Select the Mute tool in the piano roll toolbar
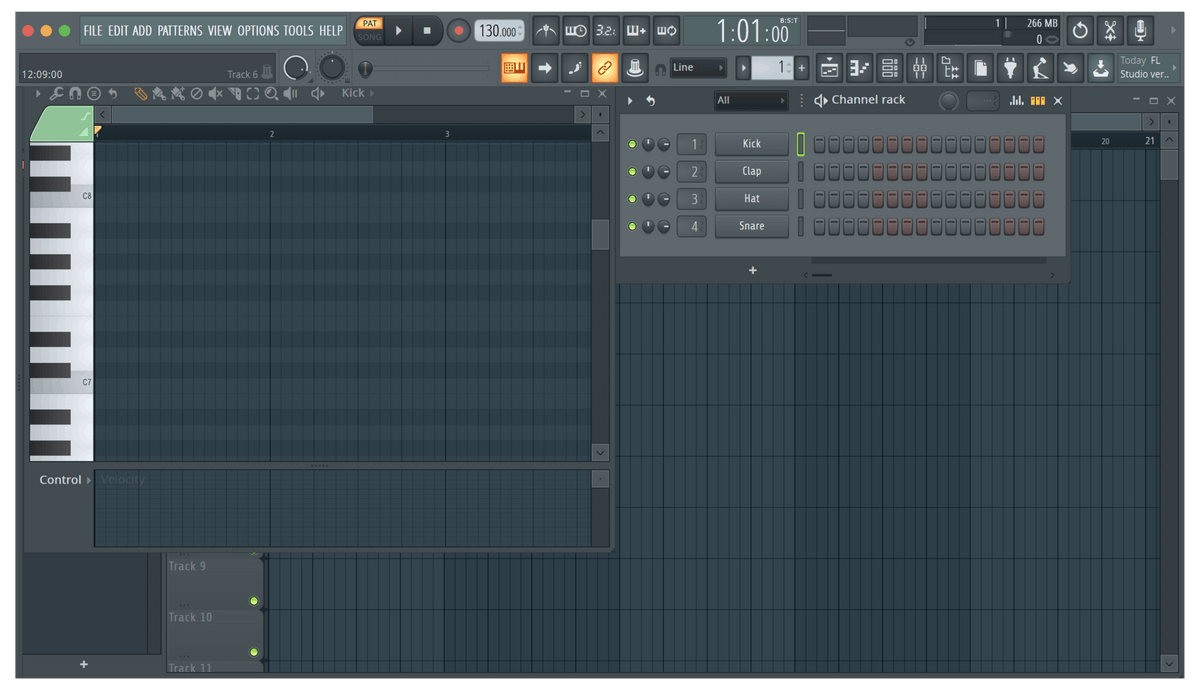This screenshot has width=1200, height=698. click(214, 93)
